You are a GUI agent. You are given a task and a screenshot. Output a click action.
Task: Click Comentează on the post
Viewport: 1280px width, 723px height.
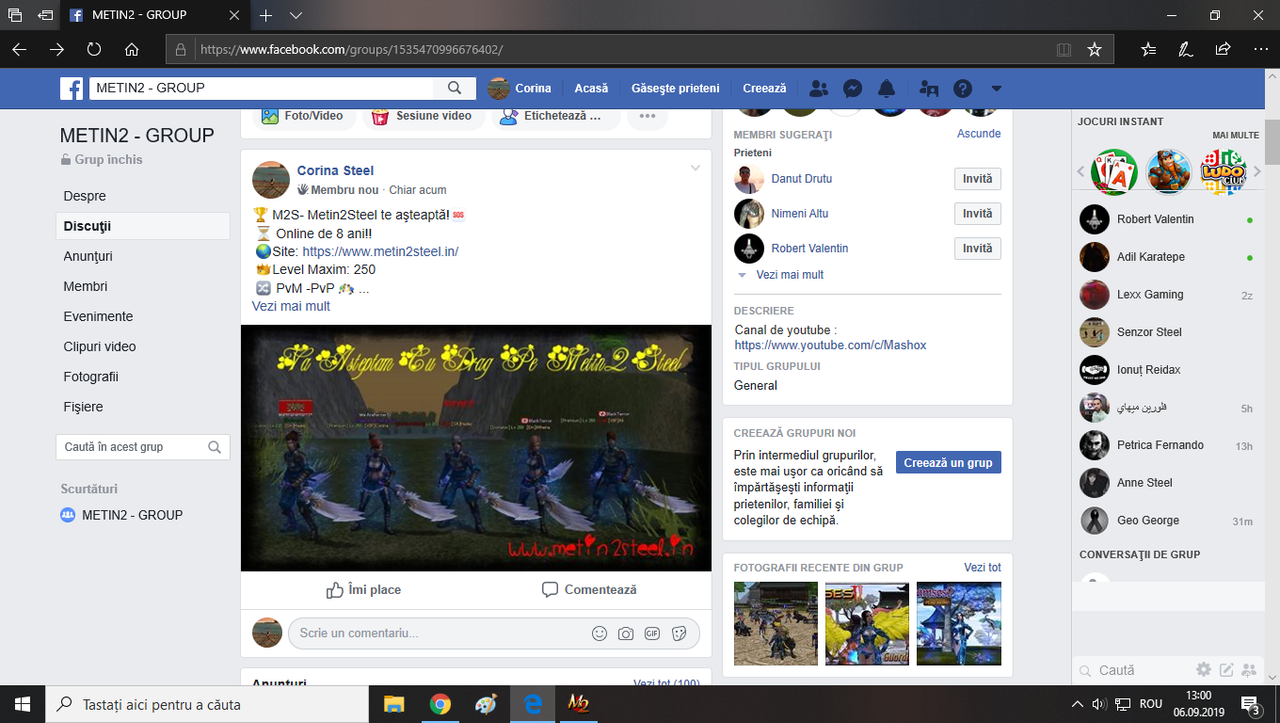589,590
